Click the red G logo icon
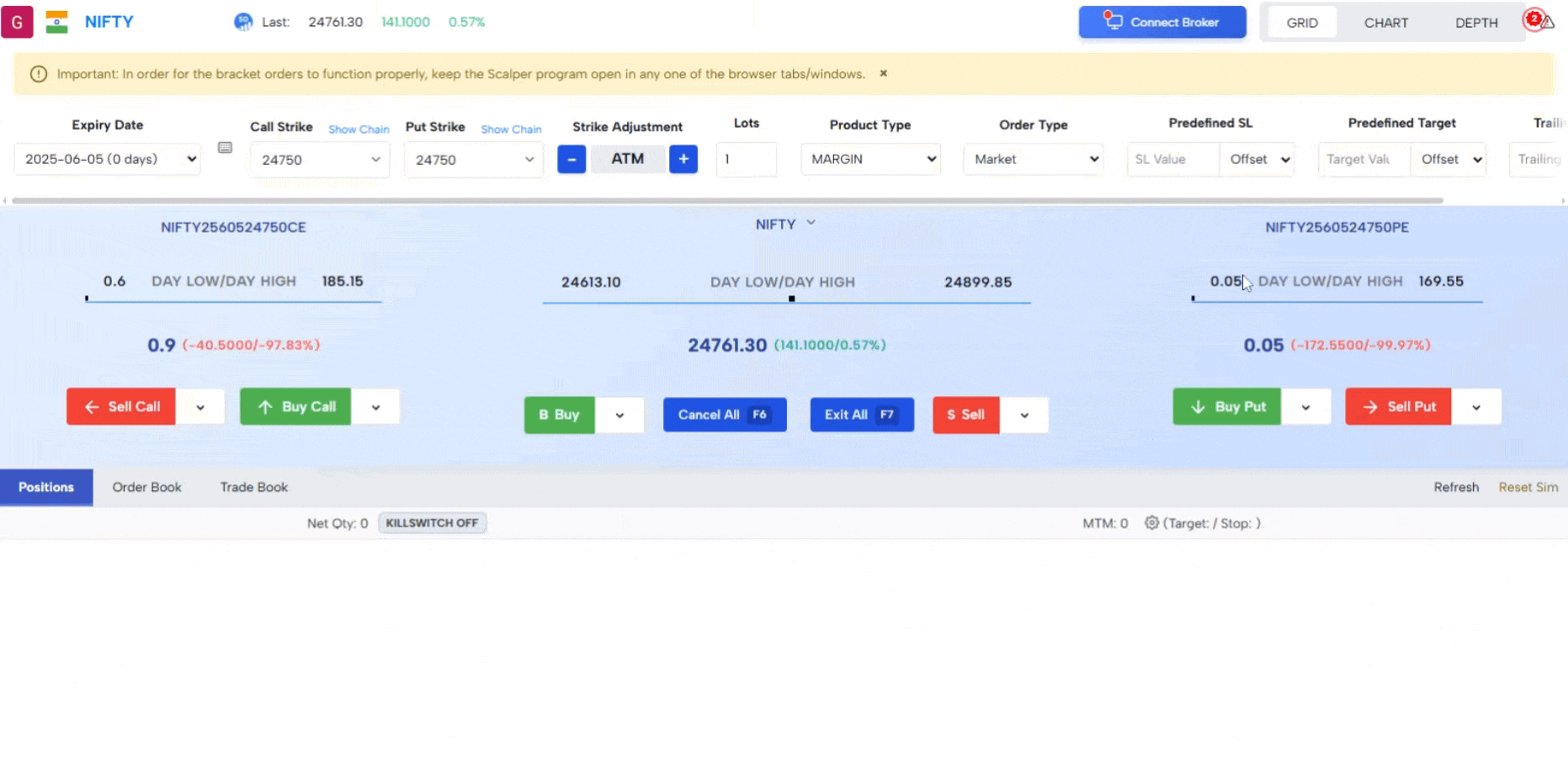This screenshot has height=757, width=1568. 17,22
